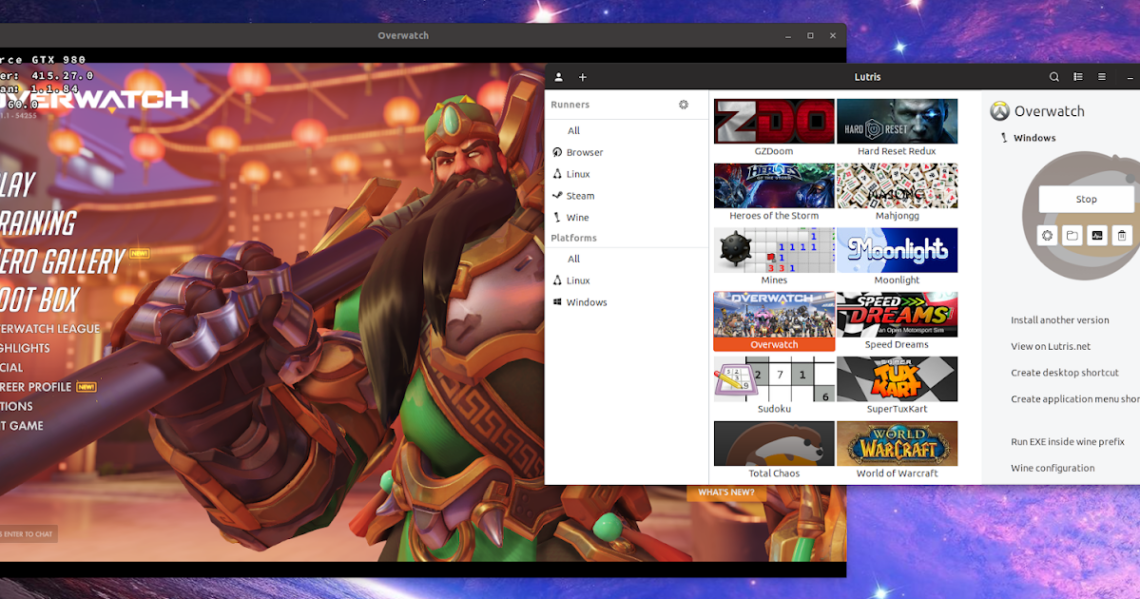Open the gear icon beside Runners header
The image size is (1140, 599).
(x=683, y=104)
